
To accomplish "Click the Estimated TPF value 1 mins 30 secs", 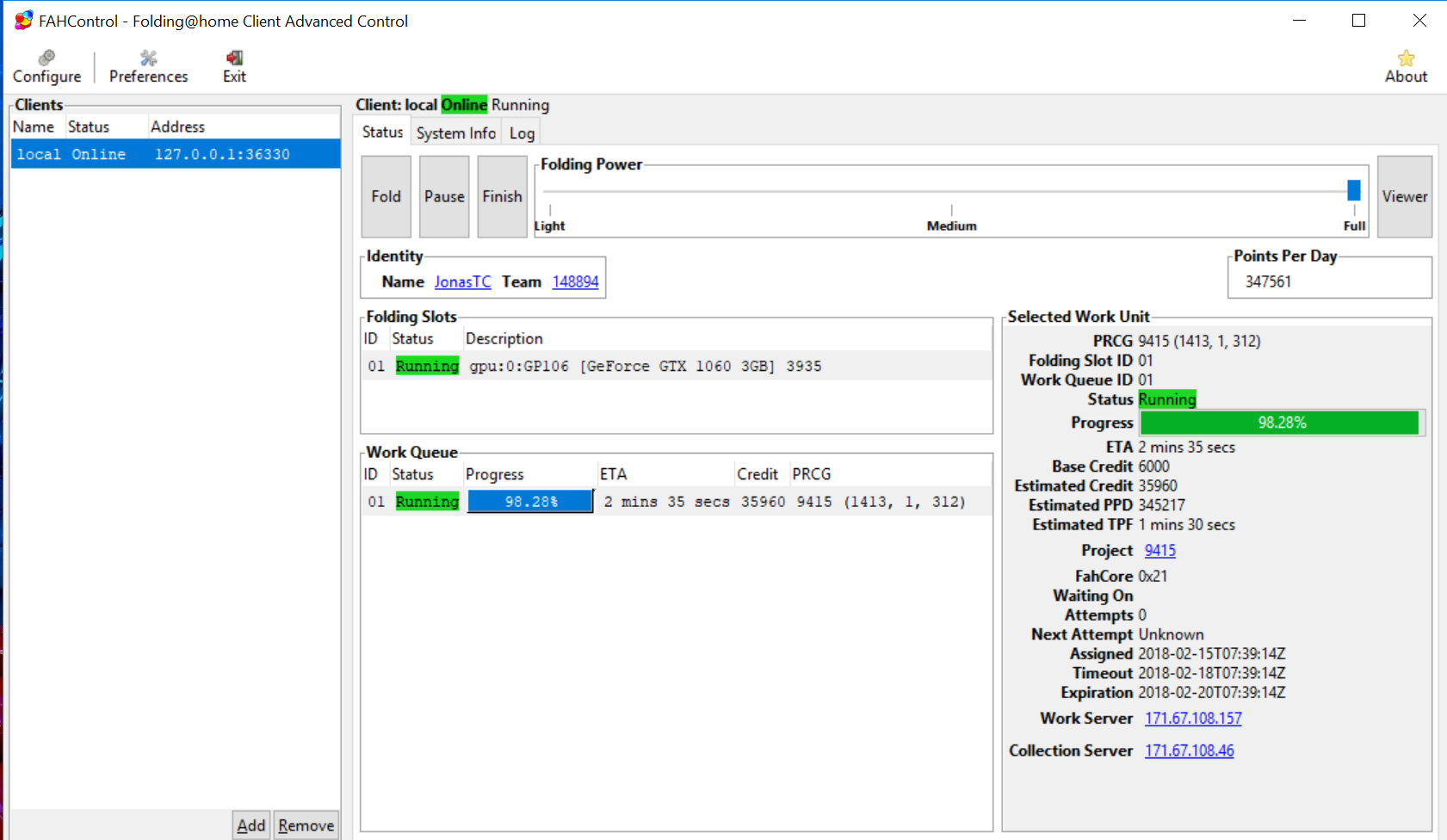I will coord(1186,524).
